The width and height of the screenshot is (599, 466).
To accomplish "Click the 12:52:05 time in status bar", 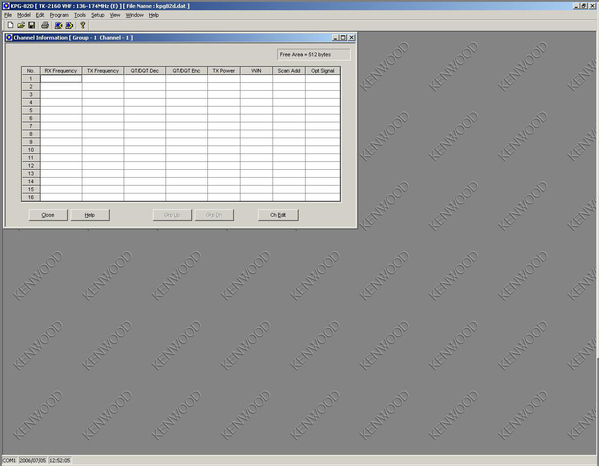I will tap(60, 460).
